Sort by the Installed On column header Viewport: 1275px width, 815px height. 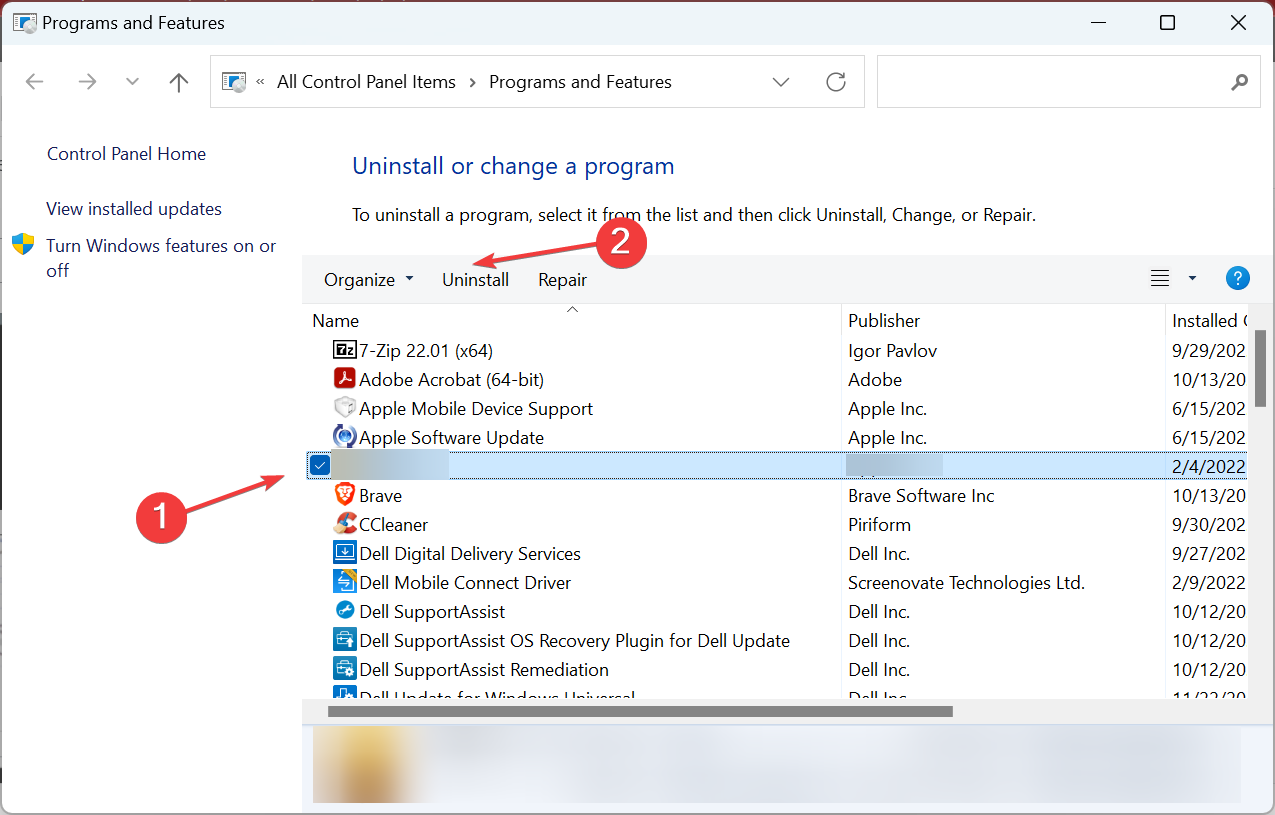pos(1209,320)
